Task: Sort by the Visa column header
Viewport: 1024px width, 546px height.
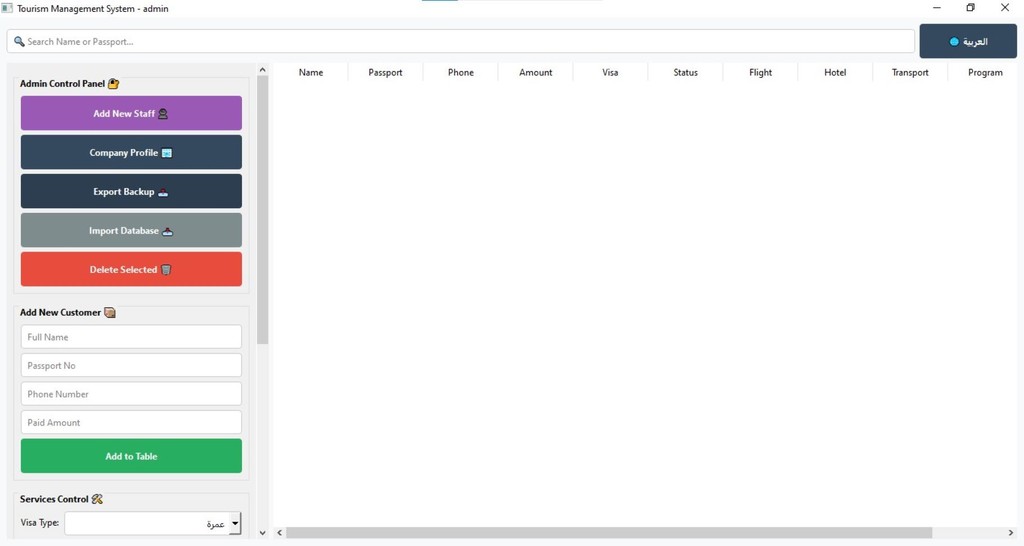Action: (610, 72)
